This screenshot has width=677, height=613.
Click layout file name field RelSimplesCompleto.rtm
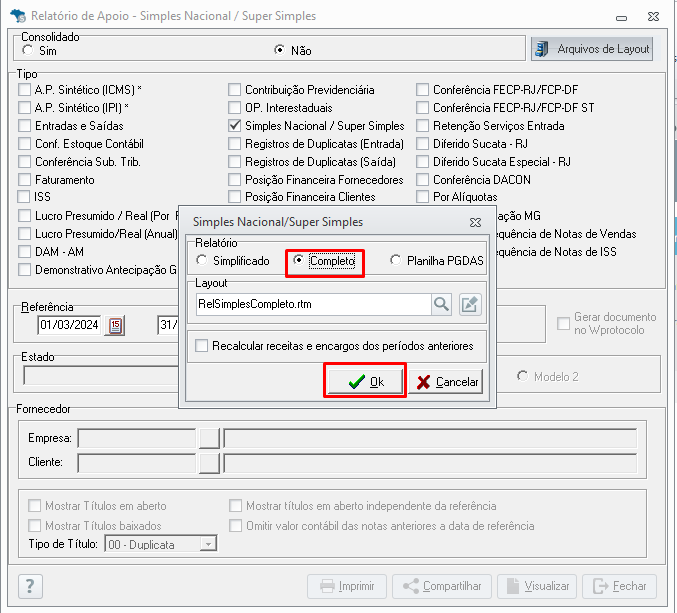tap(313, 304)
